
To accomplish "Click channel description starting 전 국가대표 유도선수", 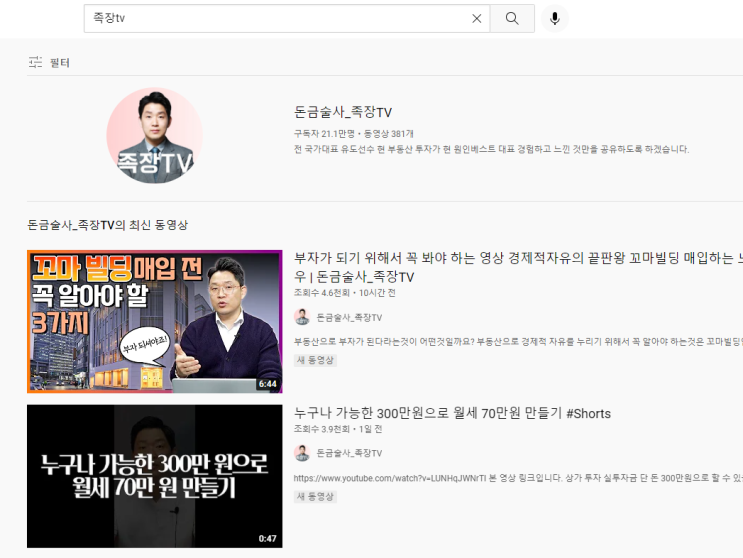I will (491, 149).
